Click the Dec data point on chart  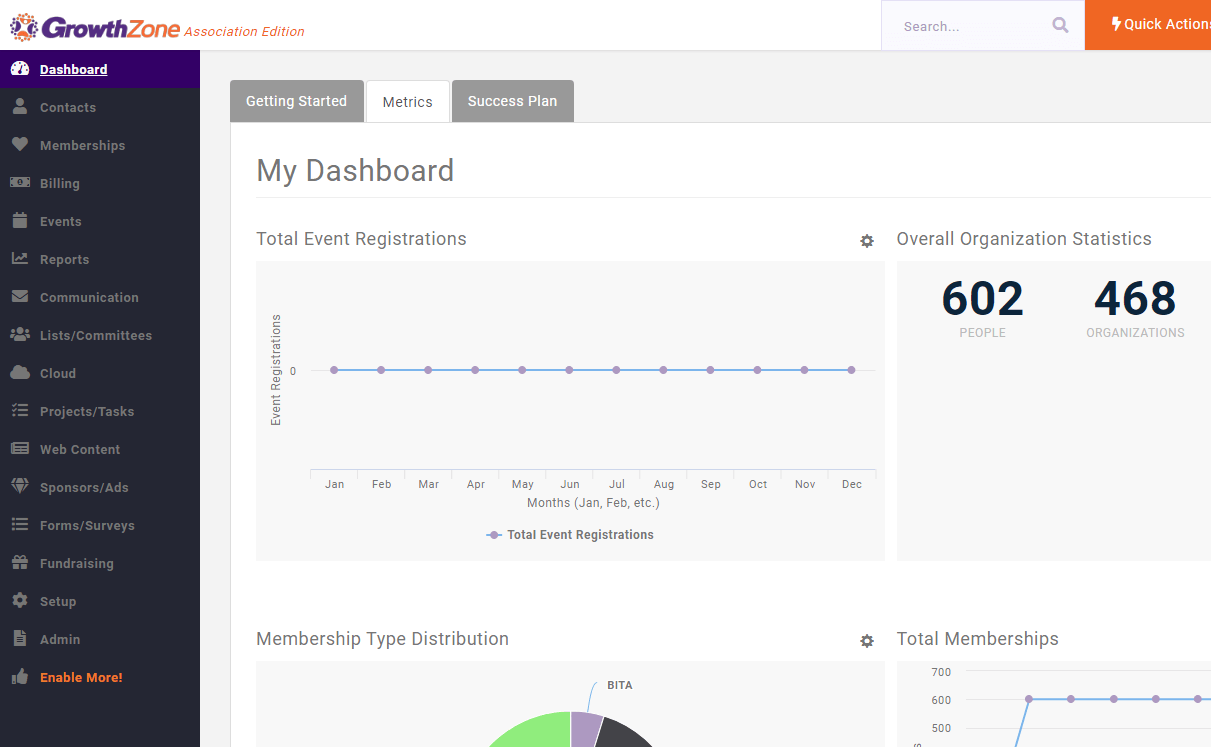click(851, 370)
